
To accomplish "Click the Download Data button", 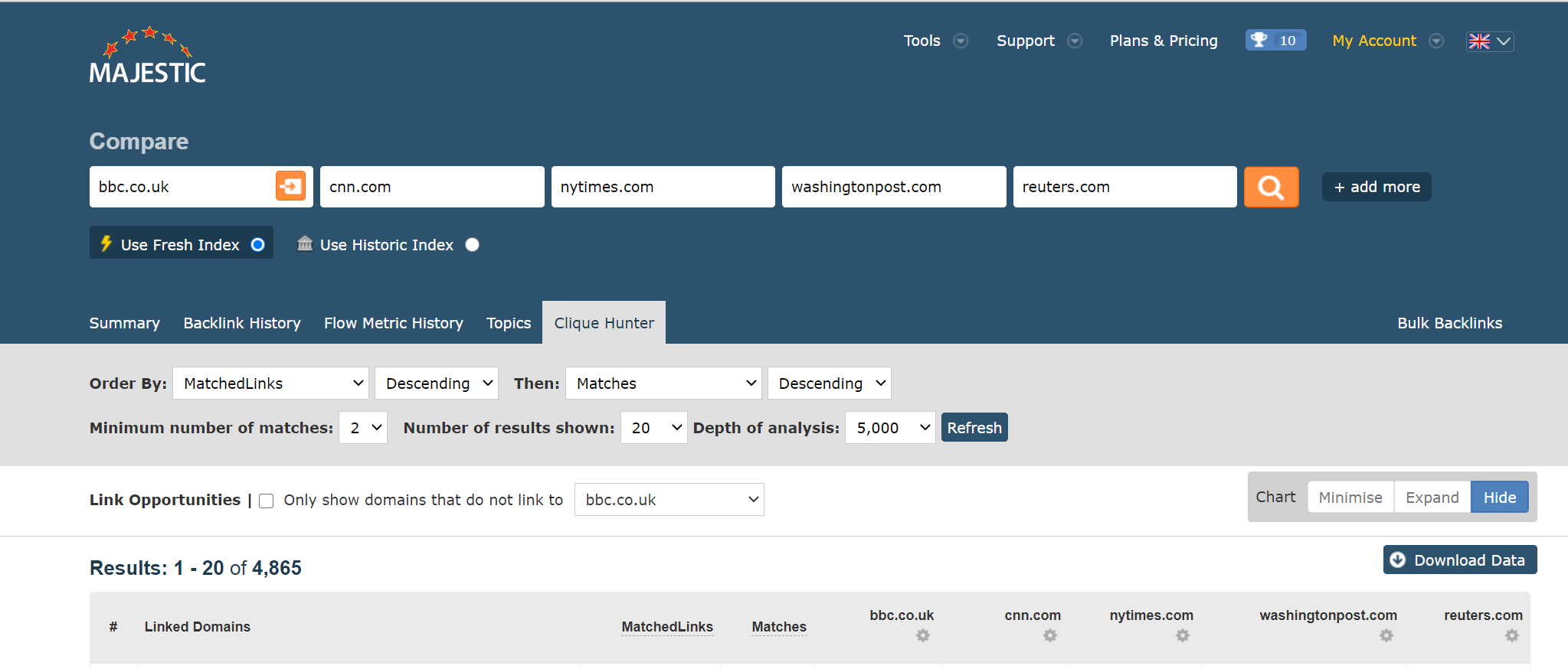I will tap(1460, 560).
